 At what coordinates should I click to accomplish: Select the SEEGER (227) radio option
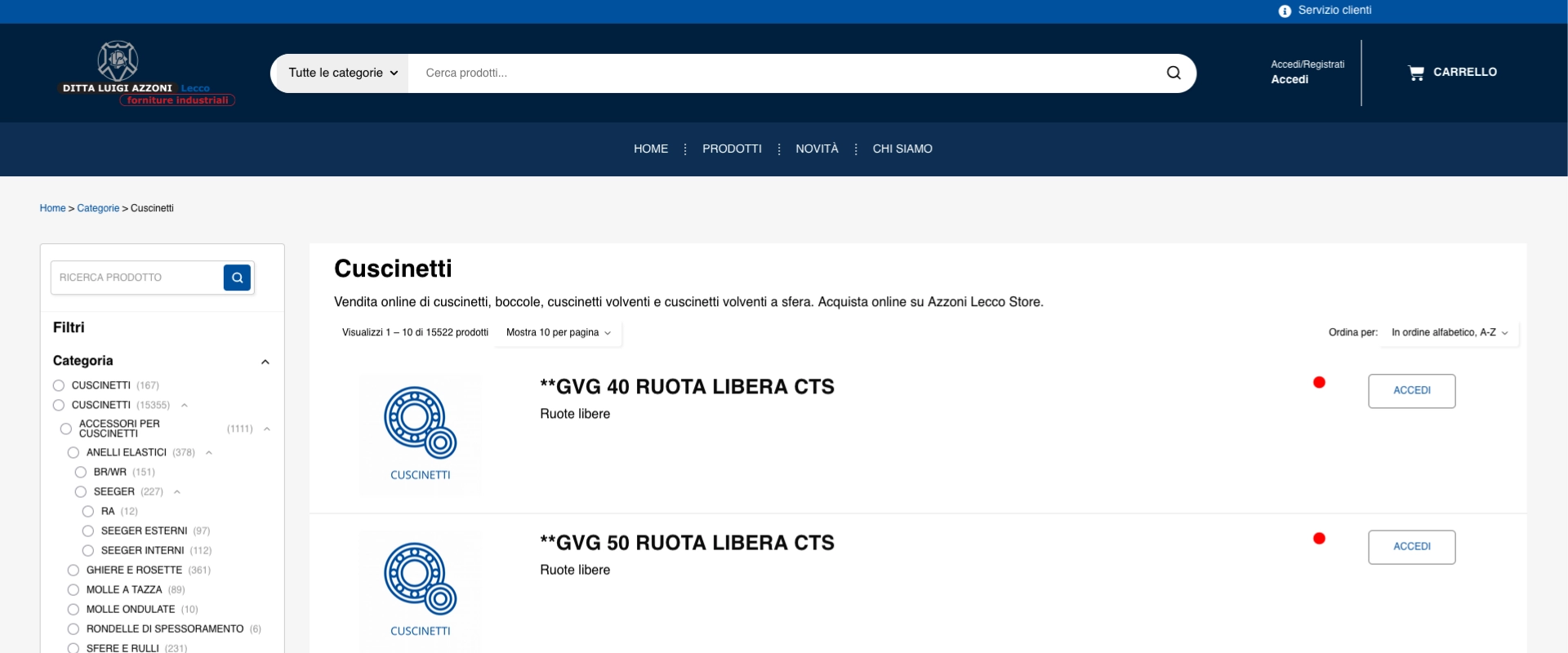click(81, 491)
